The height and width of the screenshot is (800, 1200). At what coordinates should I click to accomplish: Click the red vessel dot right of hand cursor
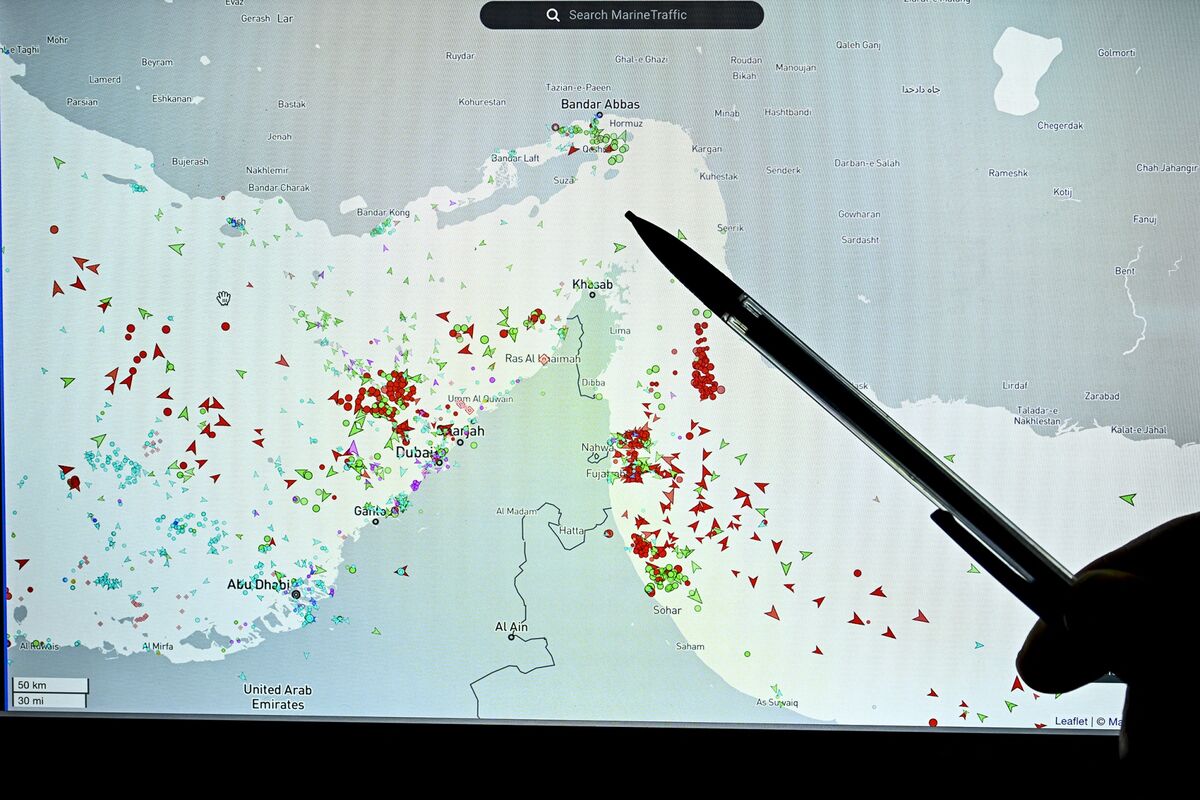tap(226, 326)
